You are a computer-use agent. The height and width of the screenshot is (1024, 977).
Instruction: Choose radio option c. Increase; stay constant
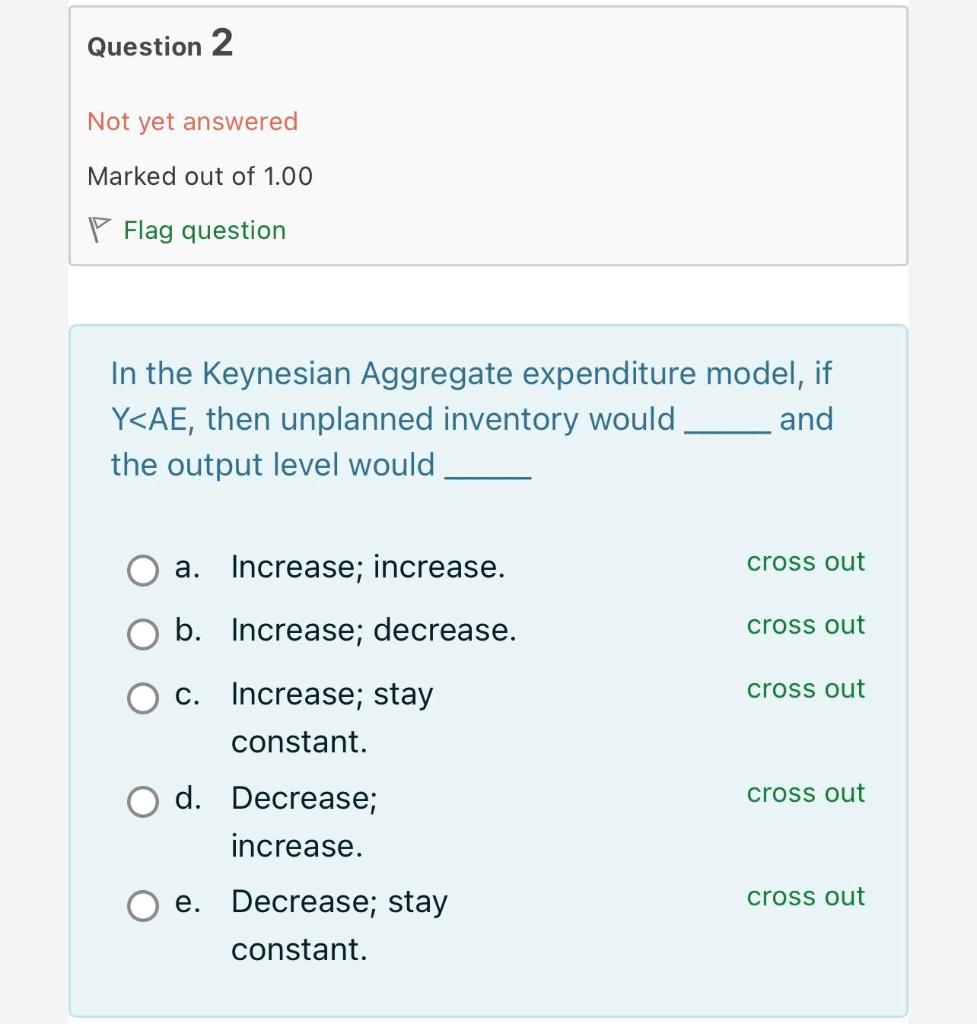click(143, 698)
